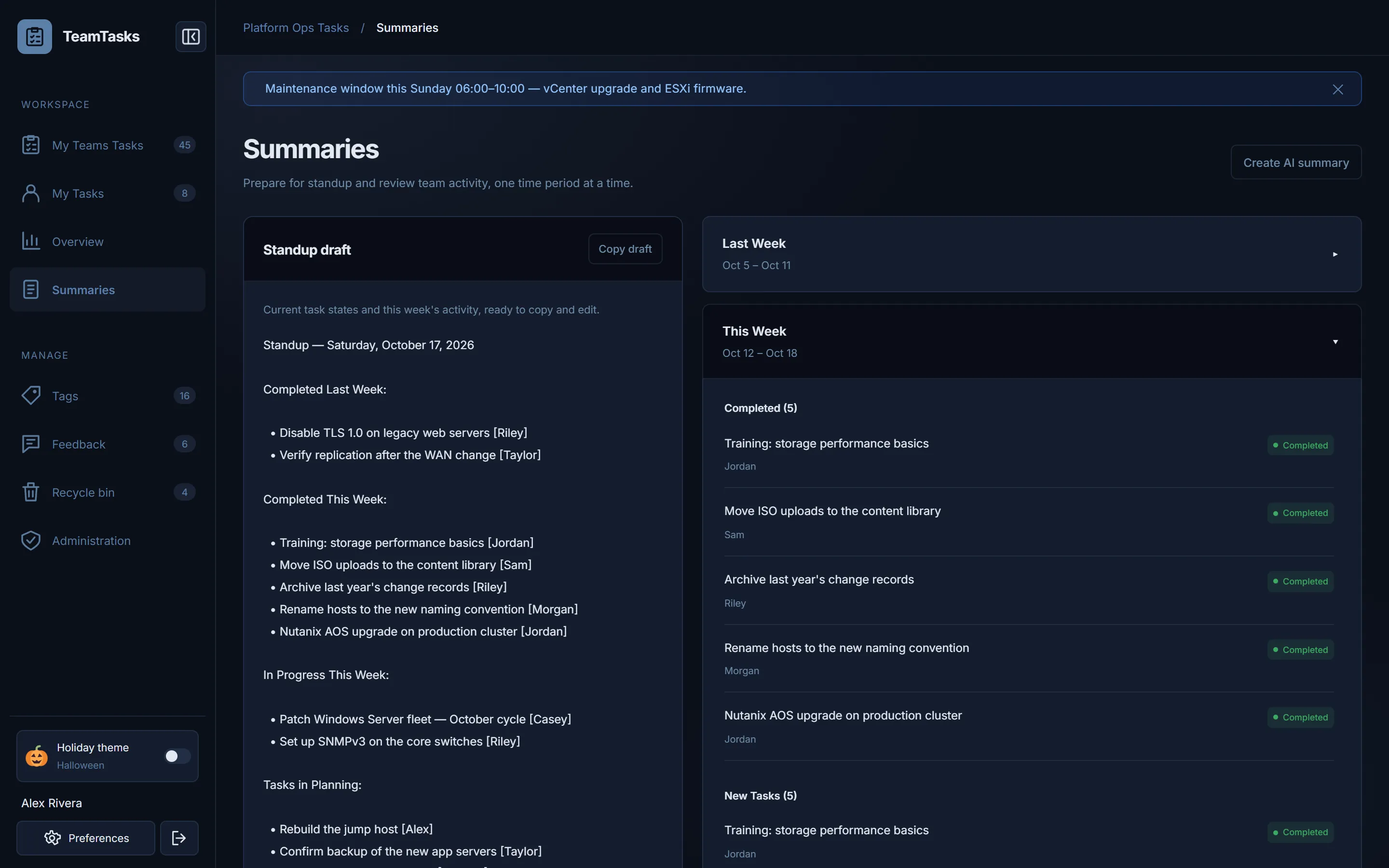The height and width of the screenshot is (868, 1389).
Task: Go to My Tasks
Action: (108, 193)
